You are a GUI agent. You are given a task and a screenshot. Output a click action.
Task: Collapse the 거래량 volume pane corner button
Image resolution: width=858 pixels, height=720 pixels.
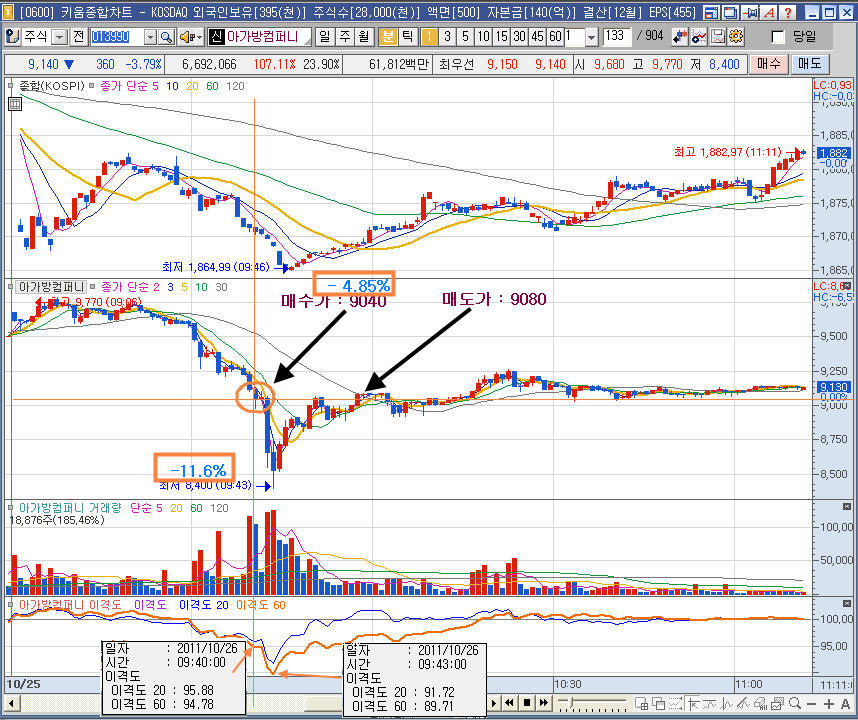point(847,507)
